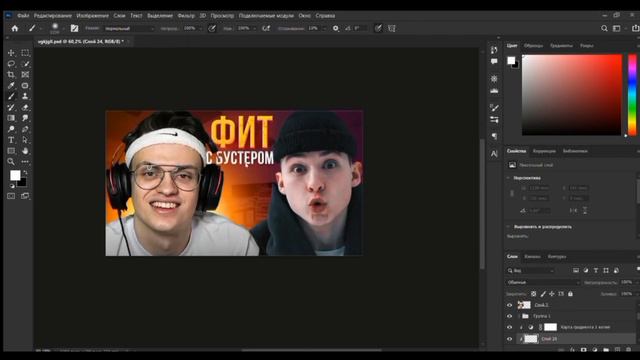
Task: Open the brush opacity percentage dropdown
Action: (200, 29)
